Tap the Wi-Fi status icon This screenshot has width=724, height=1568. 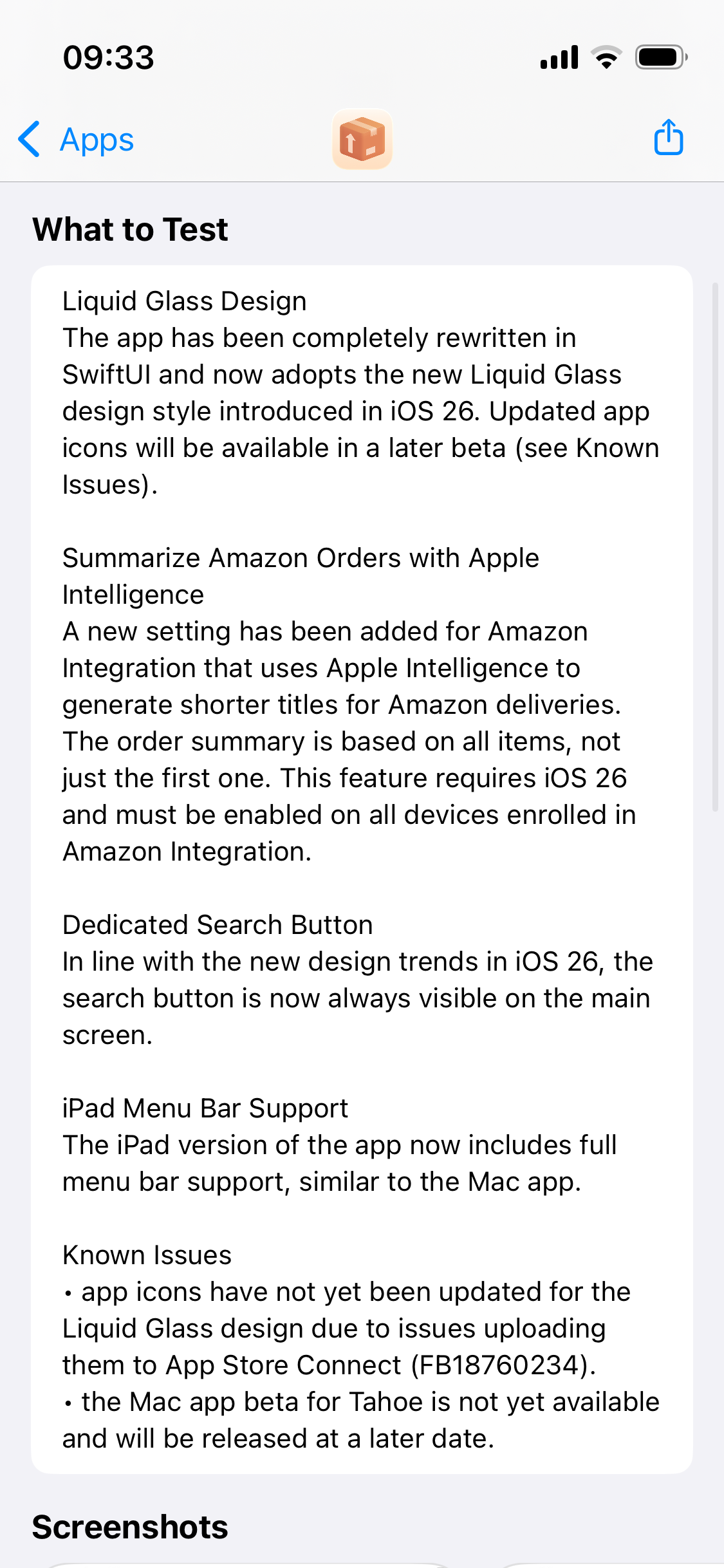coord(606,57)
